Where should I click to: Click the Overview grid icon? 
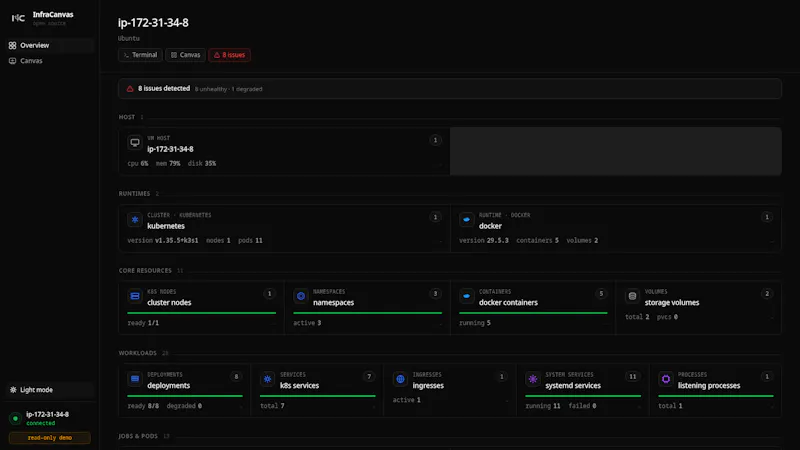12,45
